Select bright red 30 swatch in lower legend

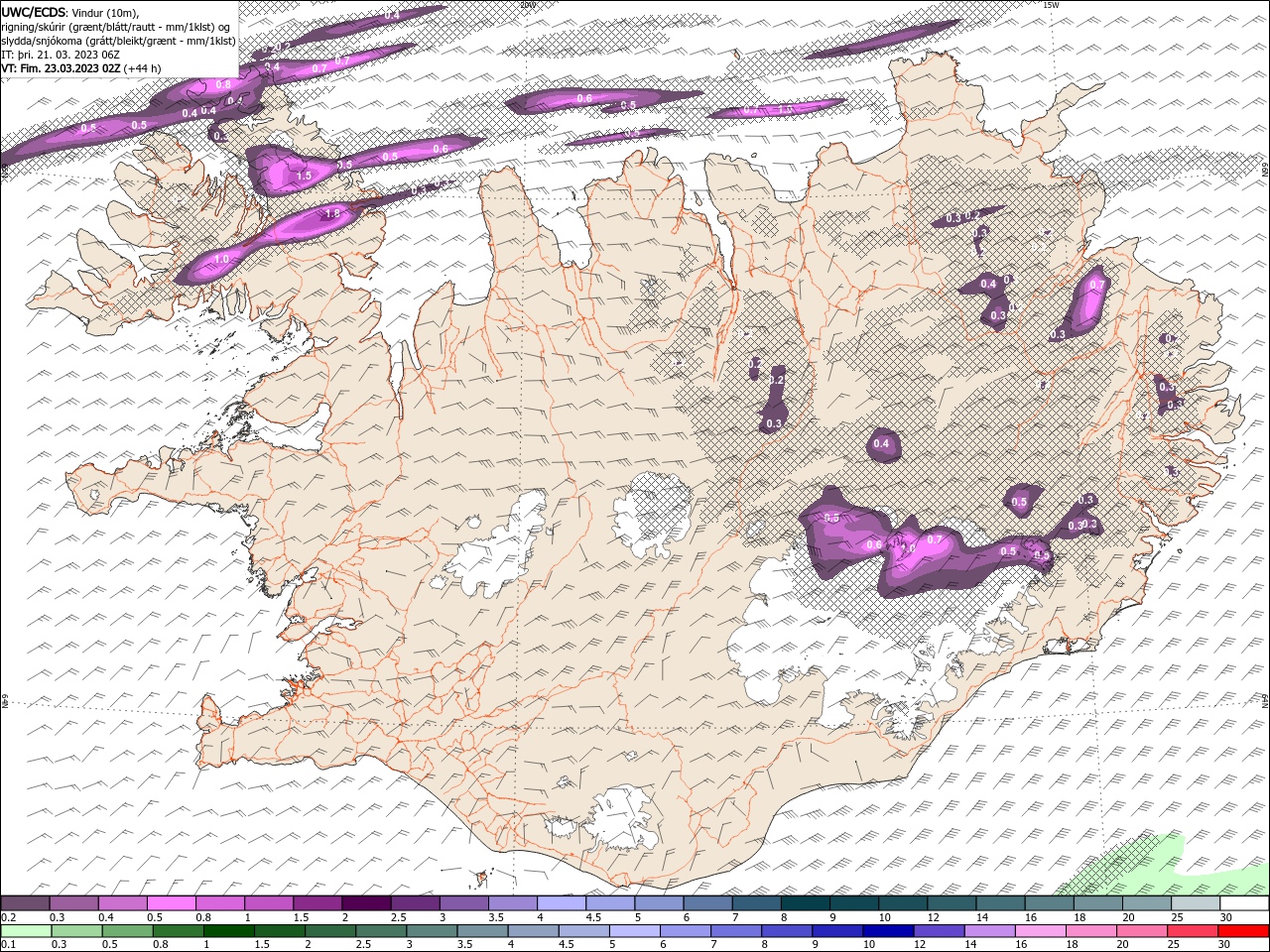[1243, 931]
